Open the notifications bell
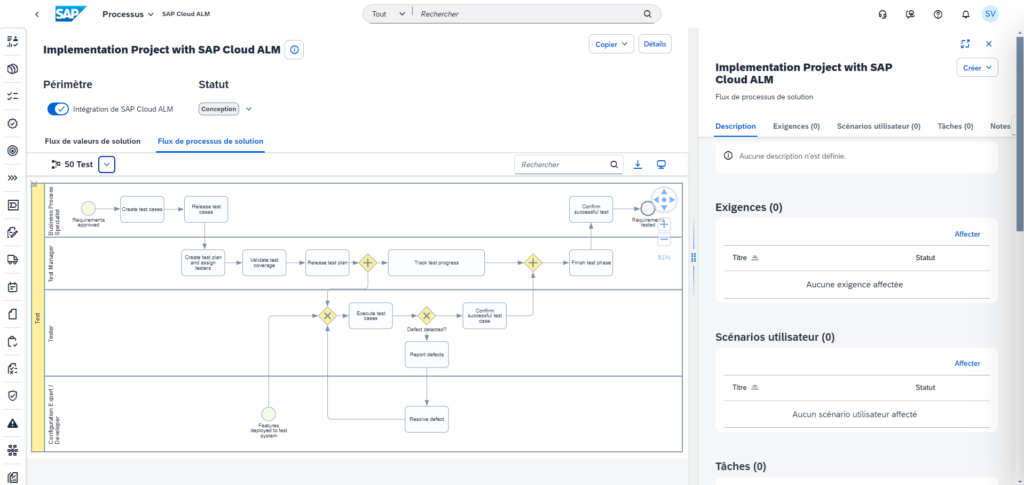Image resolution: width=1024 pixels, height=485 pixels. click(966, 14)
